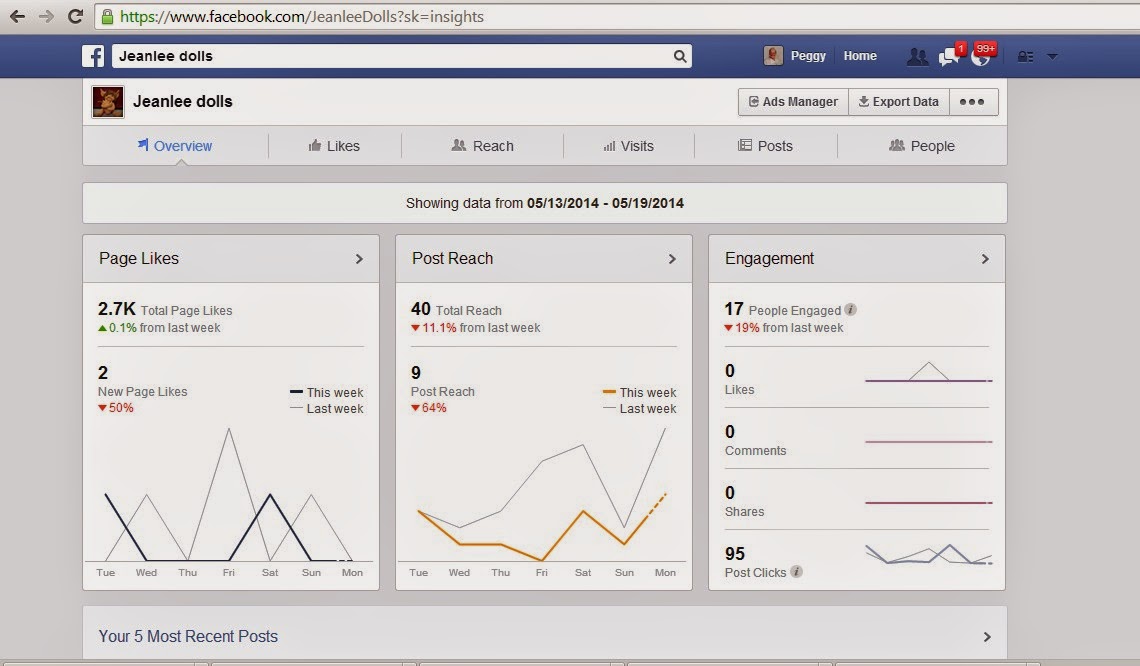Click the Facebook home logo icon
This screenshot has height=666, width=1140.
(92, 56)
